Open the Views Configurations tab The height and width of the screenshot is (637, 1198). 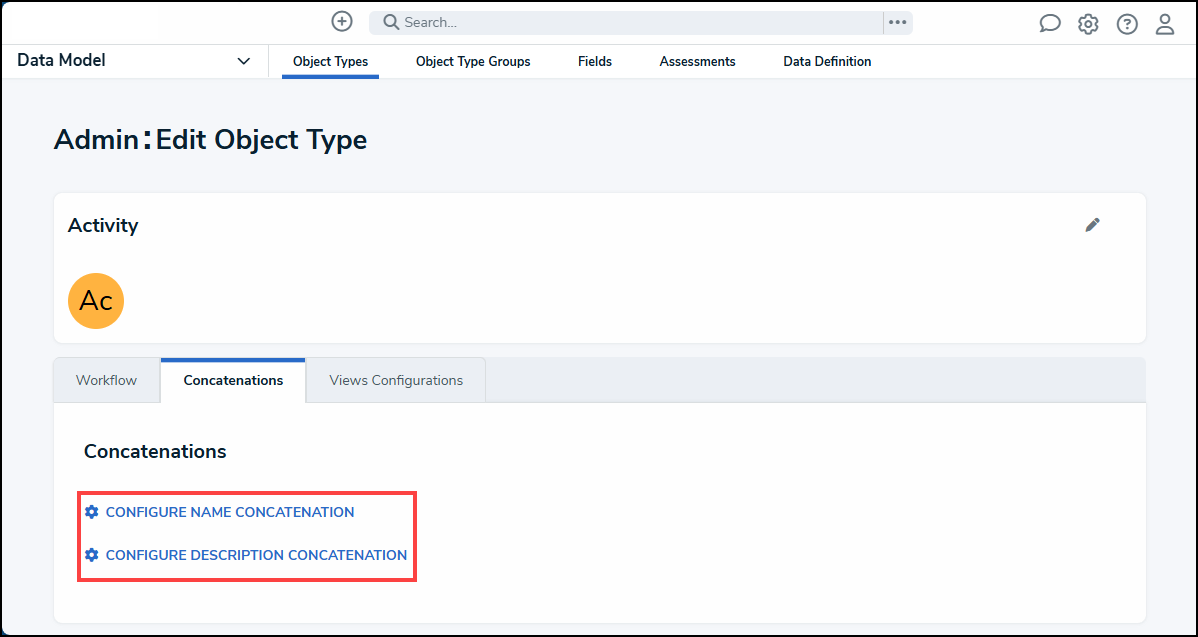click(394, 380)
